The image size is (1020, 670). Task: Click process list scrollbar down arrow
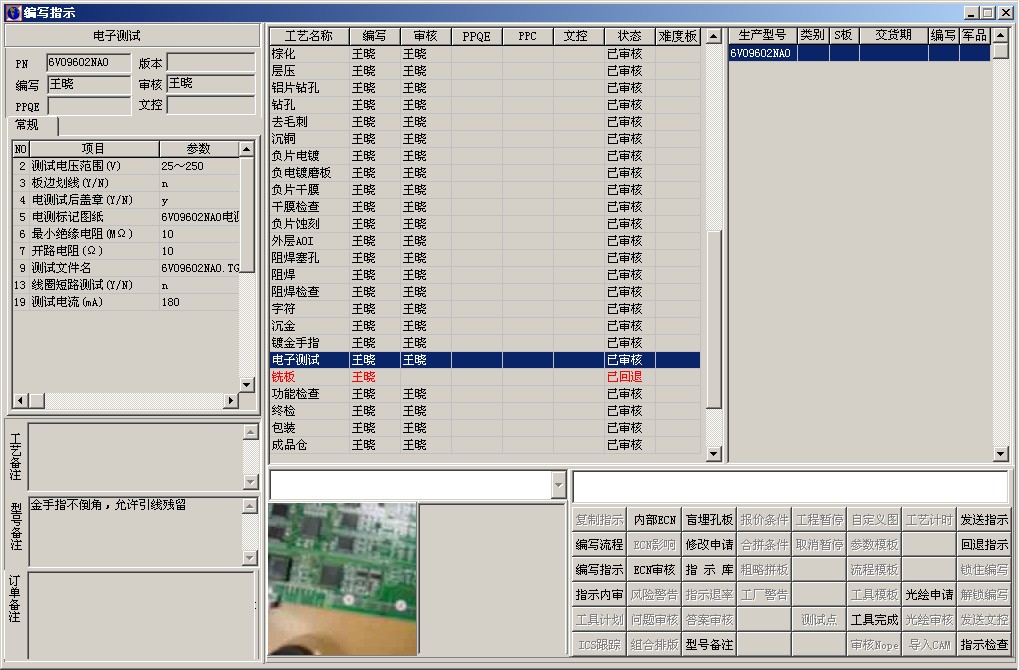tap(714, 454)
